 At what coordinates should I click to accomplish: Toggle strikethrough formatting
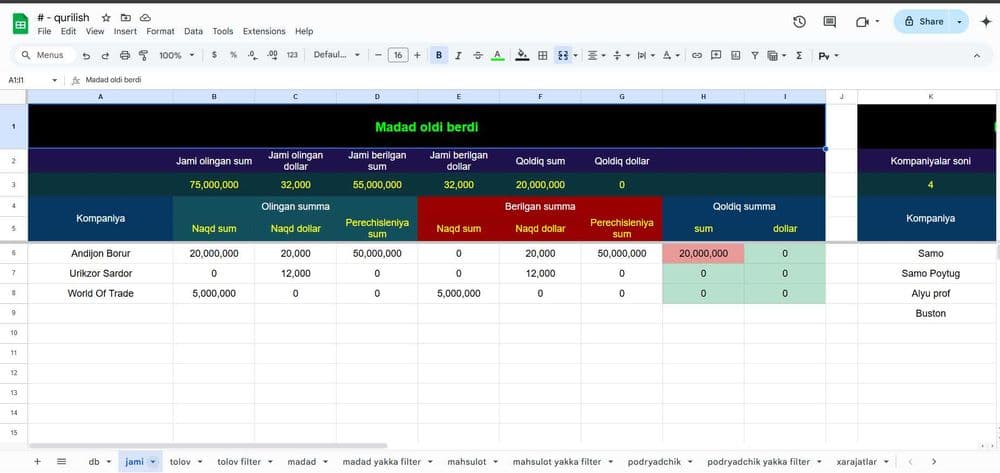(478, 55)
